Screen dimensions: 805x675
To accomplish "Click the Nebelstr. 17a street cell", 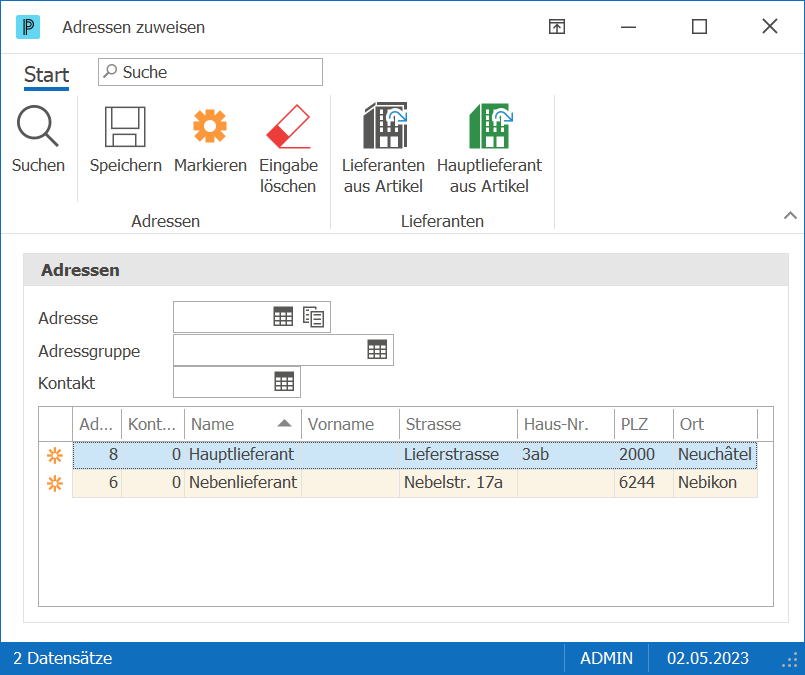I will (458, 483).
